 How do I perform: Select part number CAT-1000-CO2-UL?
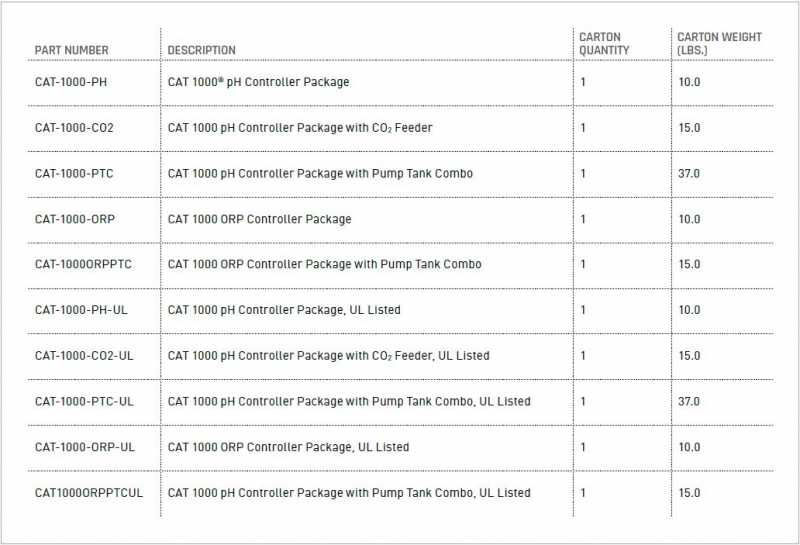point(84,356)
